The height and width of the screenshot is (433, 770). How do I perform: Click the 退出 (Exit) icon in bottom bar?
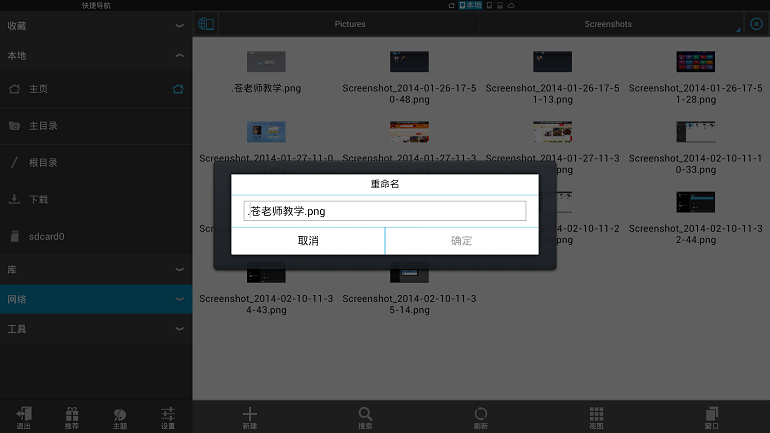pos(24,415)
